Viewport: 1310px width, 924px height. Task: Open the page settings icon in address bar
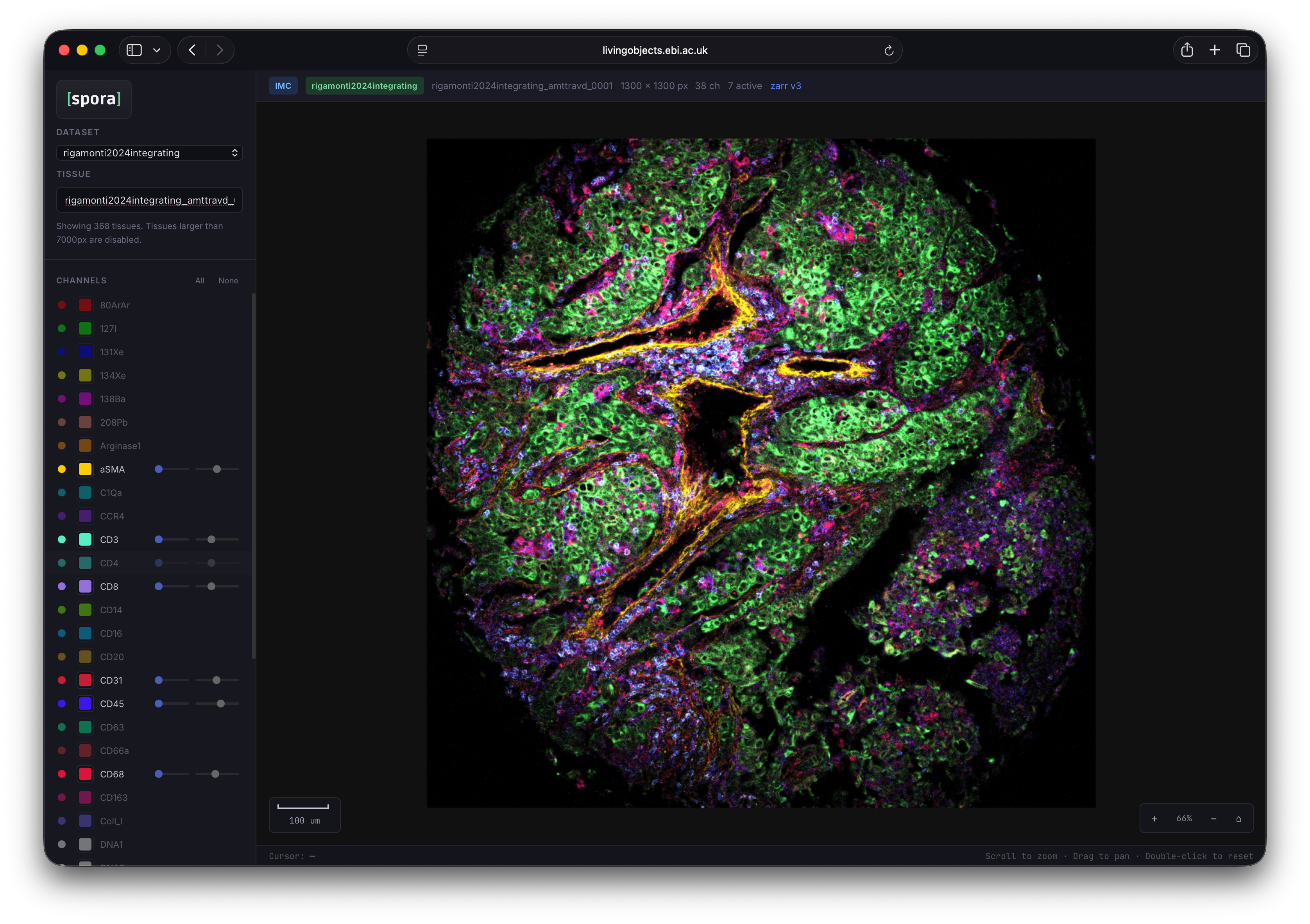click(x=422, y=50)
